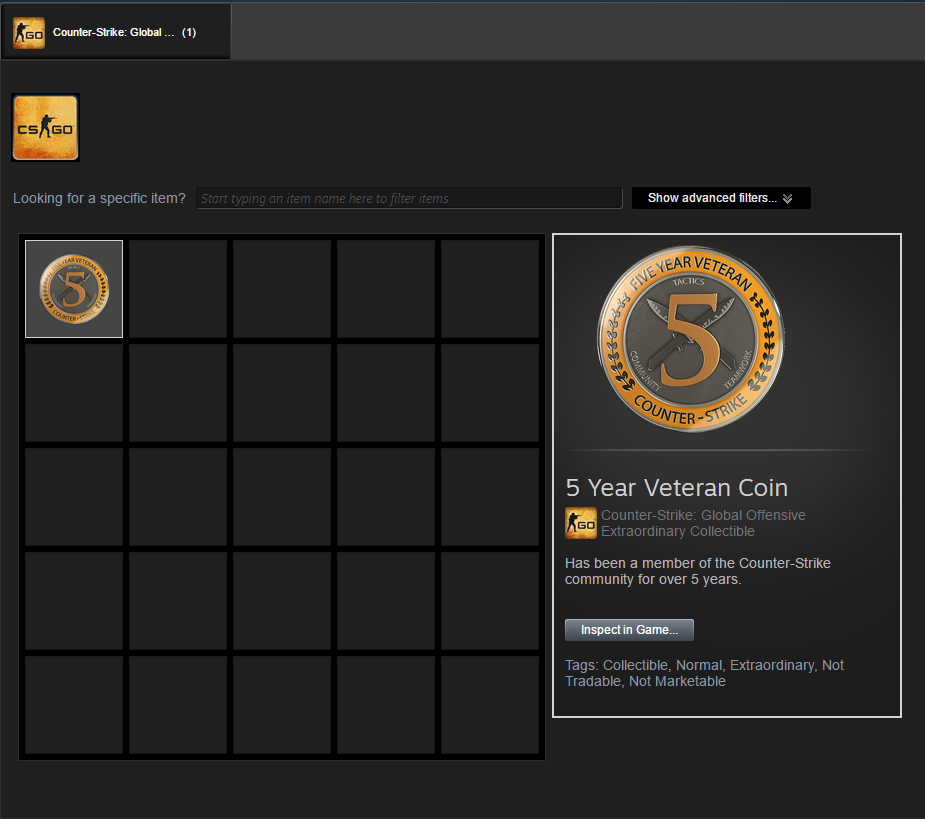Click the item name filter field
The height and width of the screenshot is (819, 925).
pyautogui.click(x=409, y=198)
